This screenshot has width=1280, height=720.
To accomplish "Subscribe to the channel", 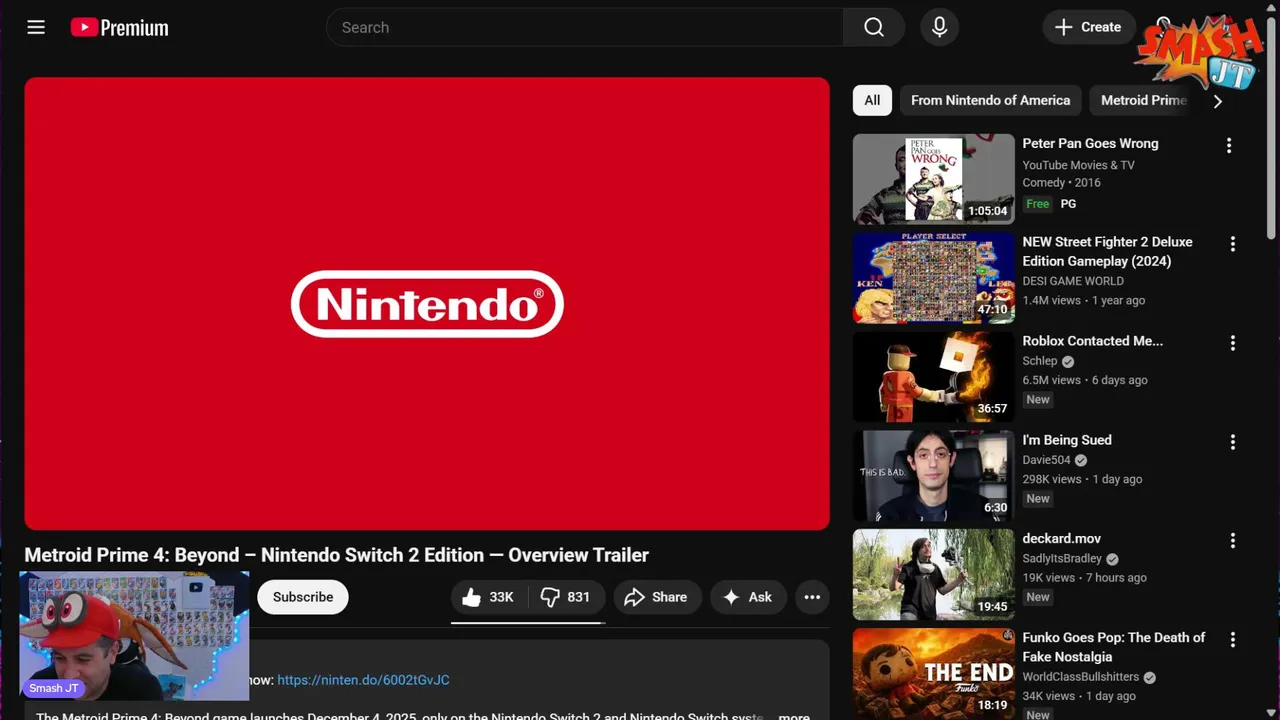I will (x=303, y=597).
